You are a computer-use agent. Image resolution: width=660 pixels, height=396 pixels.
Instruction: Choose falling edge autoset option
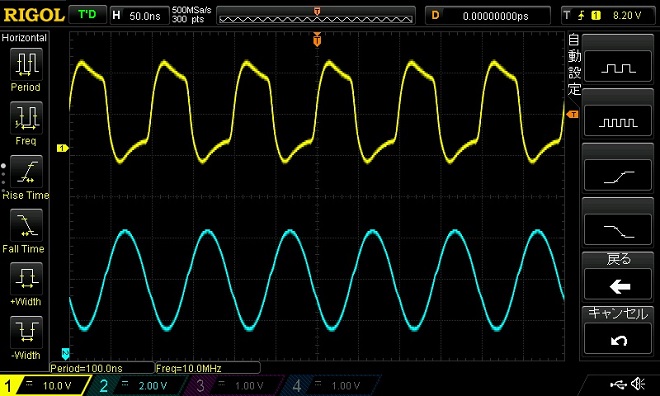click(x=618, y=229)
